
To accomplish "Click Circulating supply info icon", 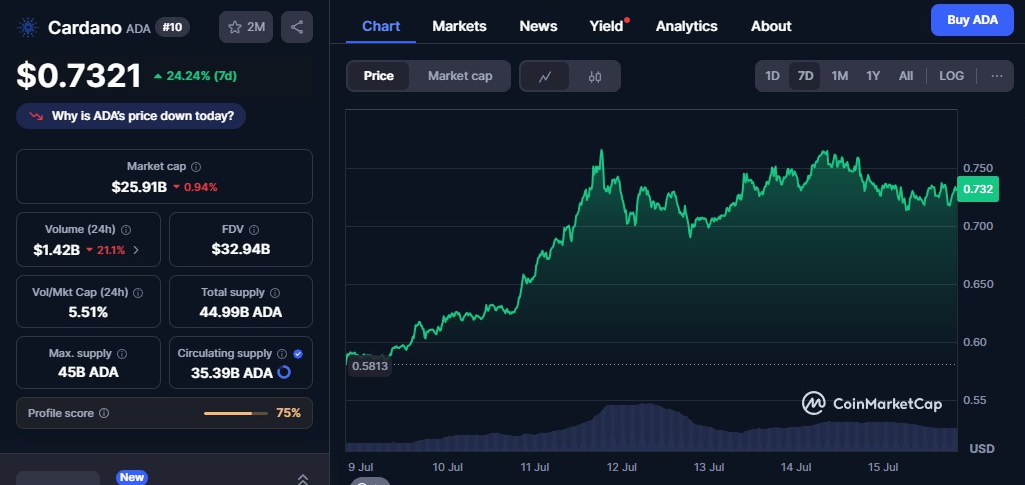I will tap(282, 354).
